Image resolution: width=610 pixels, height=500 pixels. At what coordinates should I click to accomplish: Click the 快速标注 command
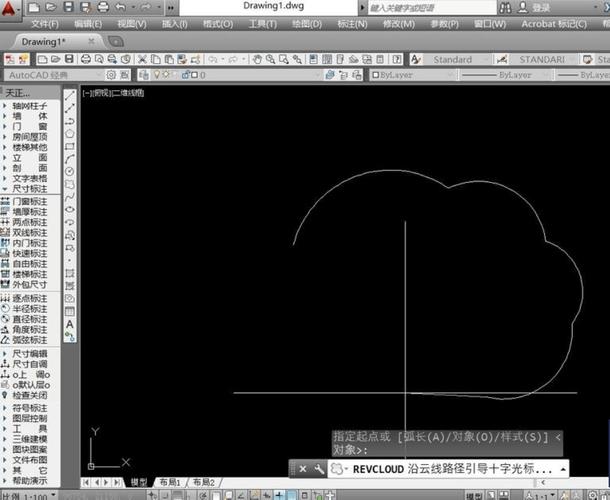[25, 253]
